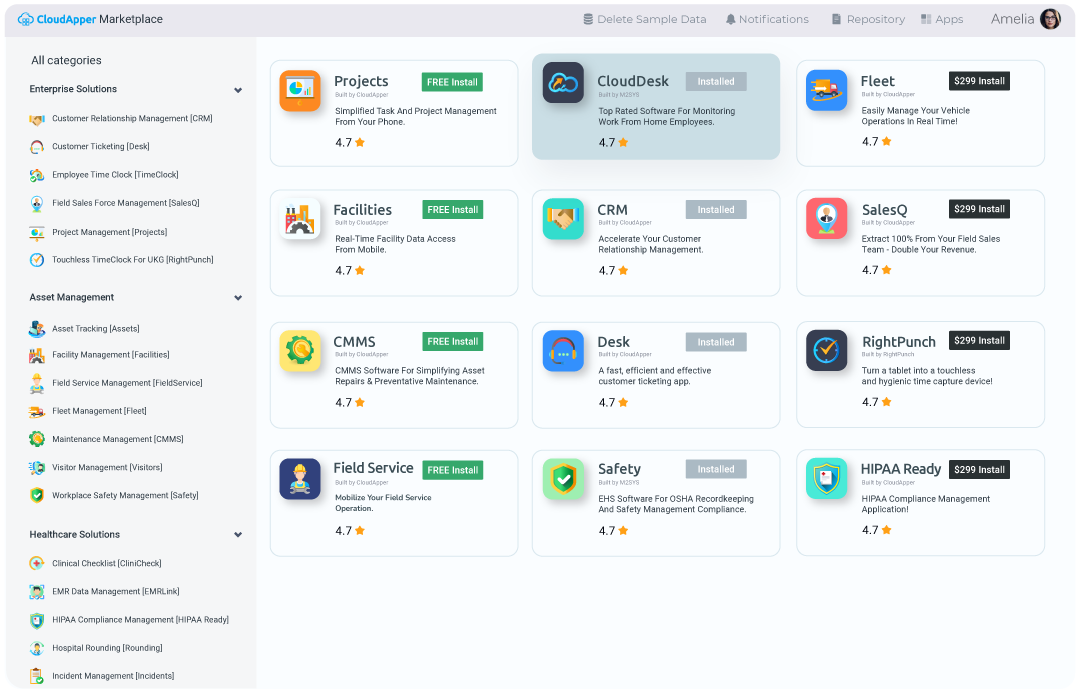
Task: Click Installed button on CRM card
Action: tap(716, 209)
